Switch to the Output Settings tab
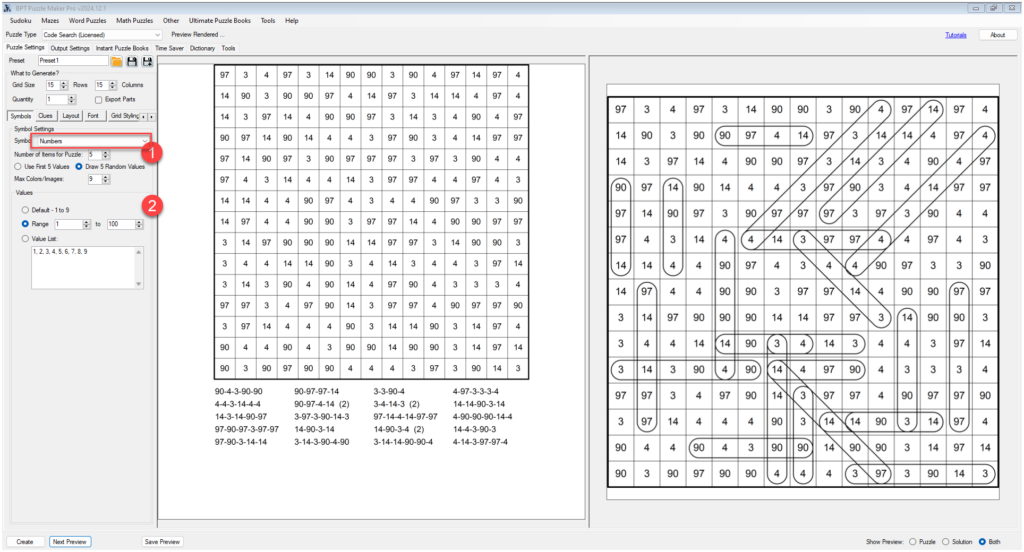1024x552 pixels. point(70,48)
